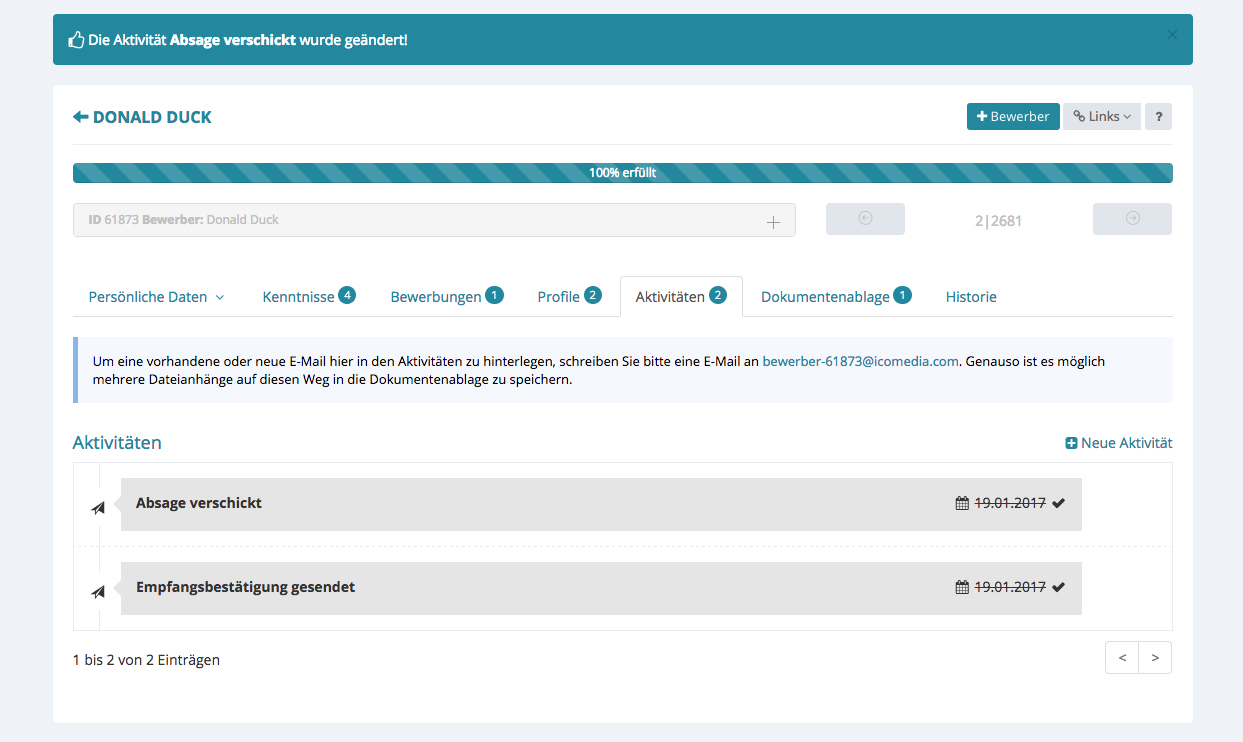Go to previous applicant with left arrow
This screenshot has height=742, width=1243.
(865, 219)
